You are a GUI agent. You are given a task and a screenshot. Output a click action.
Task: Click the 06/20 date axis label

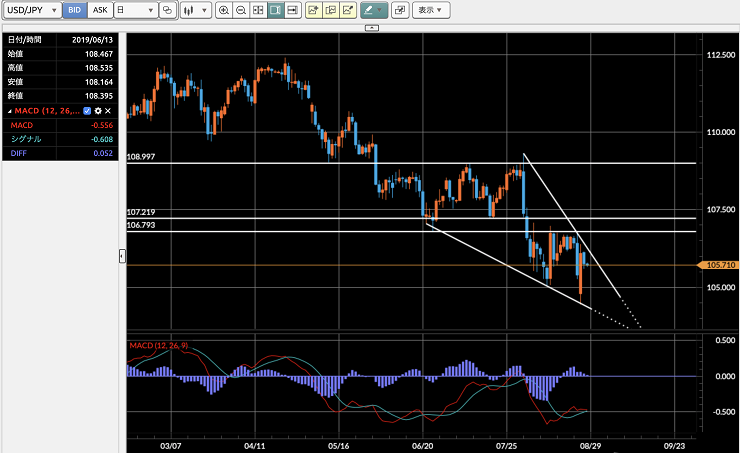click(x=422, y=446)
